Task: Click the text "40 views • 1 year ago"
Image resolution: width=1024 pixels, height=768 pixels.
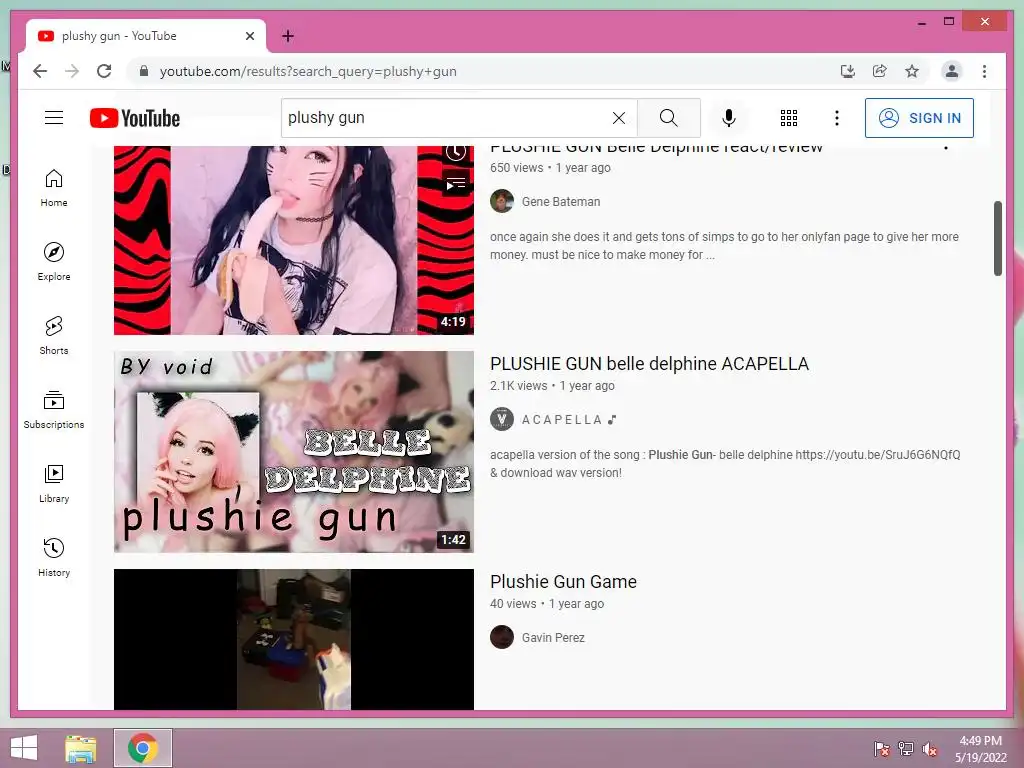Action: 547,604
